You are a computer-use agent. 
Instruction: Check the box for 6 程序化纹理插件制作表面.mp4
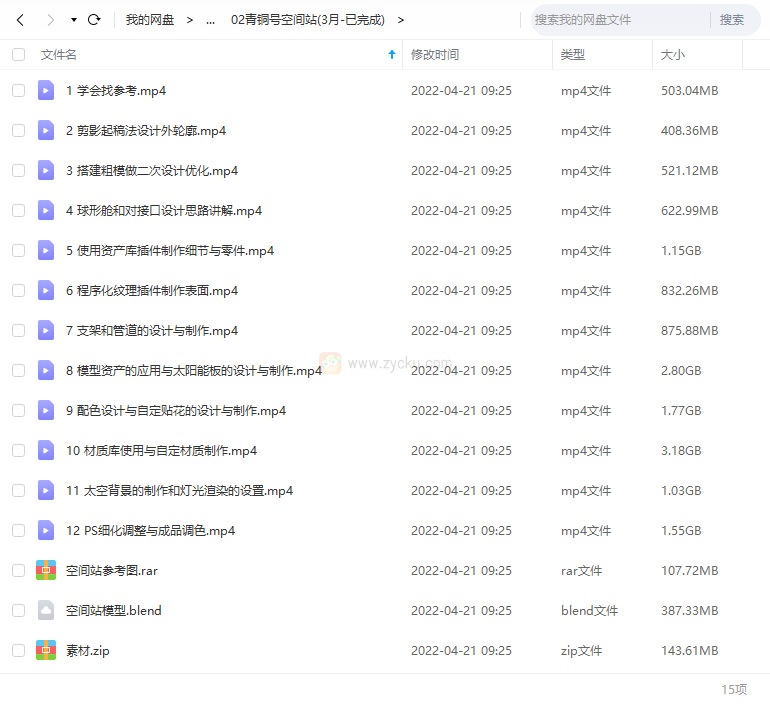point(19,291)
